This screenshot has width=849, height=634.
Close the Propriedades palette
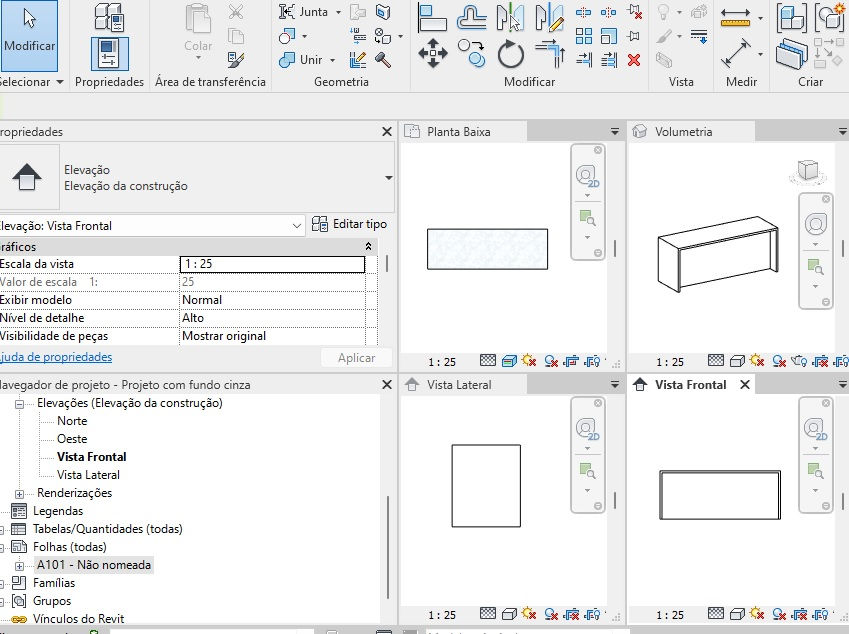tap(387, 132)
